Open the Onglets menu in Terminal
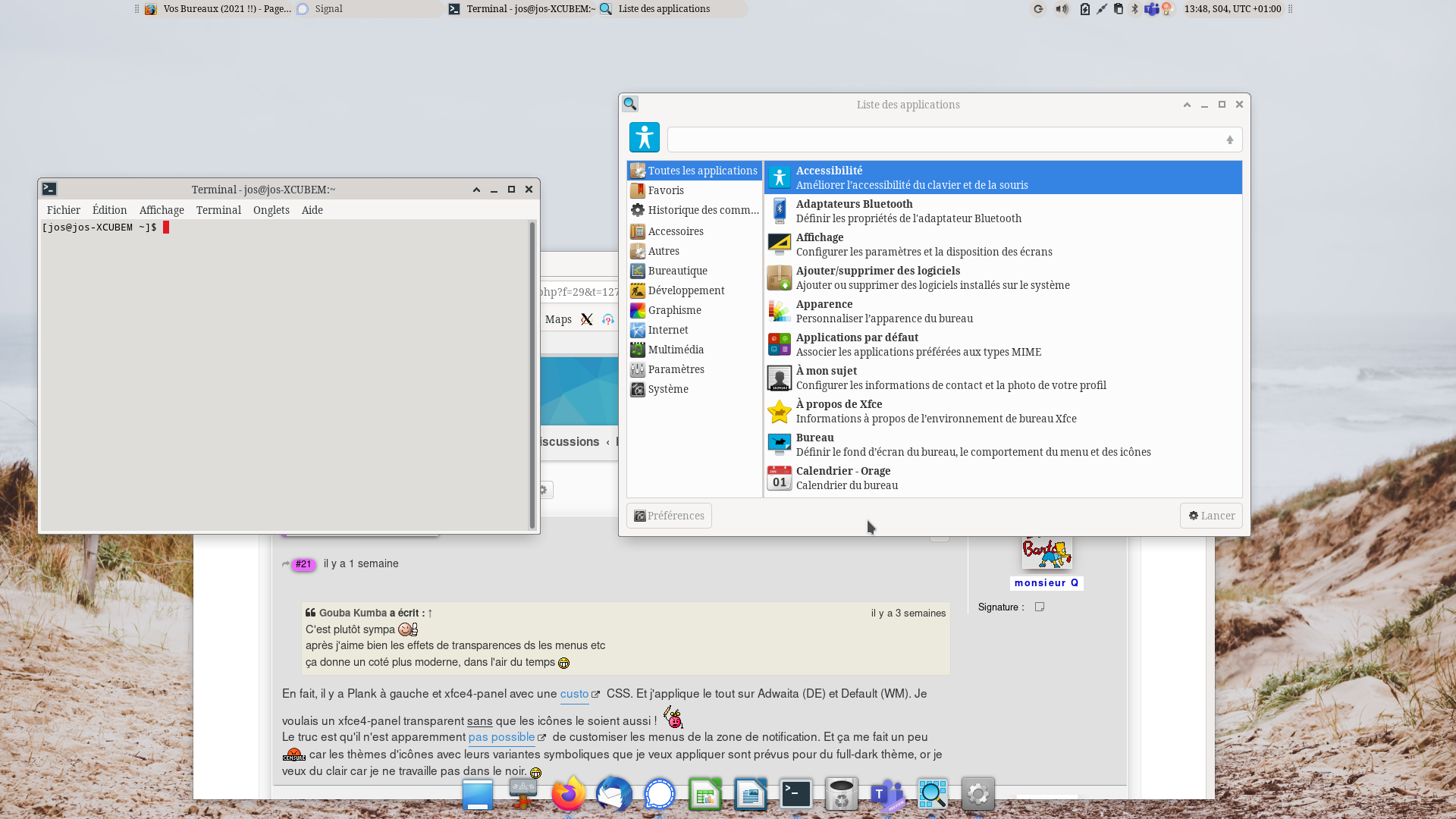This screenshot has height=819, width=1456. [x=271, y=210]
